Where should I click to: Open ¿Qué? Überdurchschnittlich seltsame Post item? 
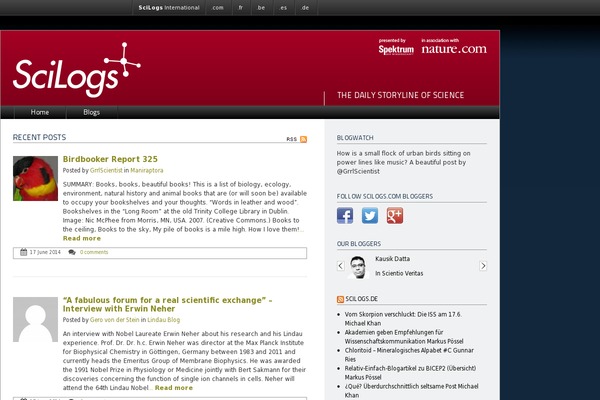(411, 390)
